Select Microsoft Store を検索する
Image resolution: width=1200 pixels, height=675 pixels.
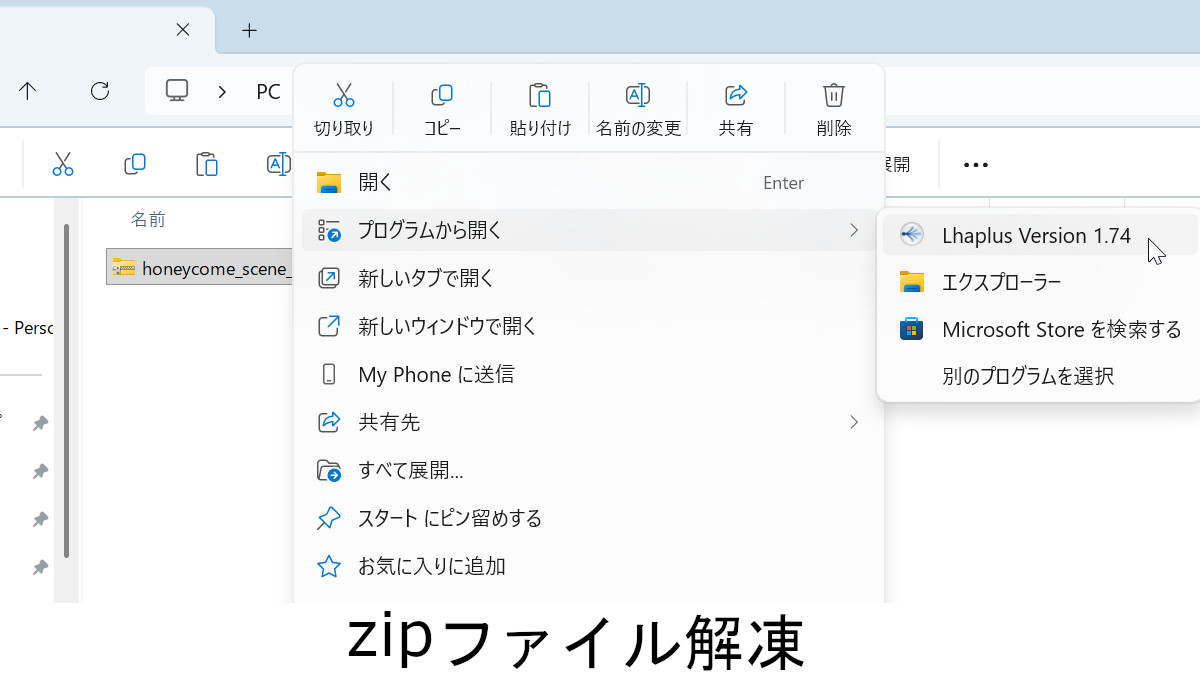pyautogui.click(x=1060, y=329)
